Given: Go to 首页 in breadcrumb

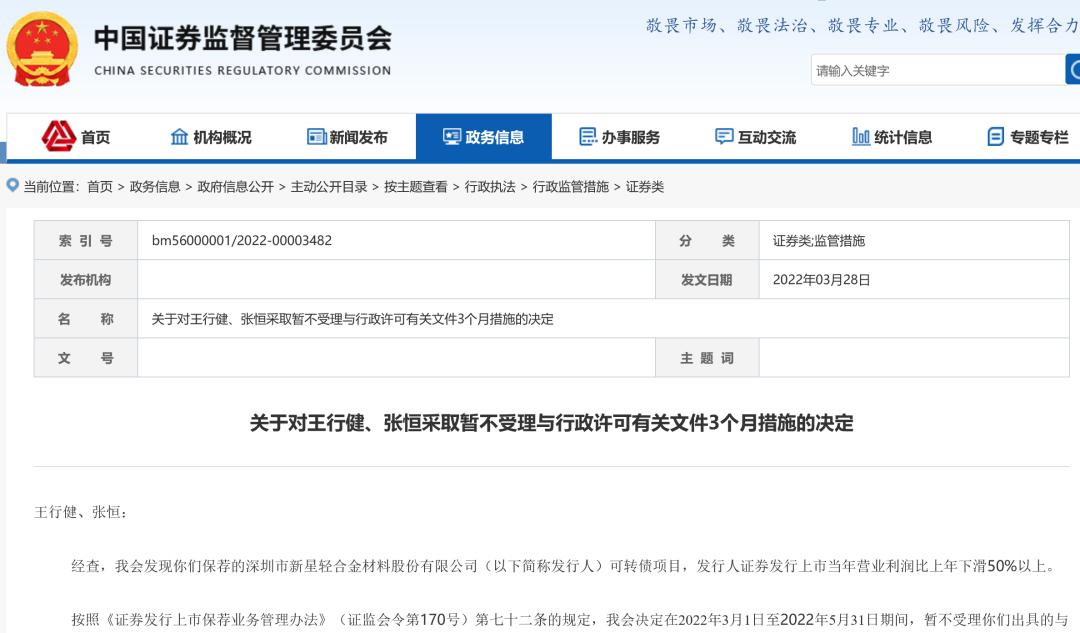Looking at the screenshot, I should pyautogui.click(x=100, y=187).
